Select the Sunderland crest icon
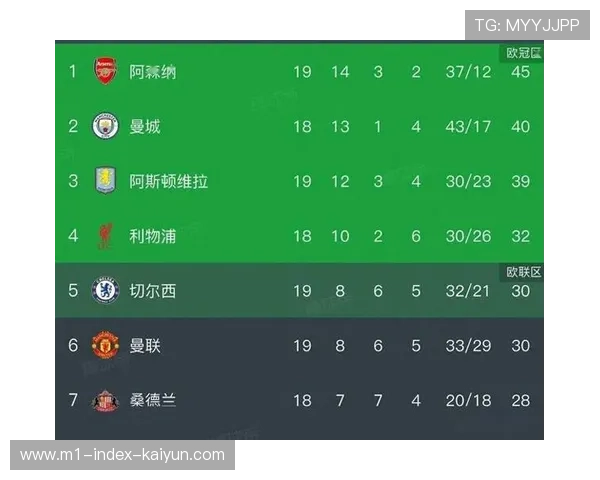Screen dimensions: 600x480 [x=105, y=400]
